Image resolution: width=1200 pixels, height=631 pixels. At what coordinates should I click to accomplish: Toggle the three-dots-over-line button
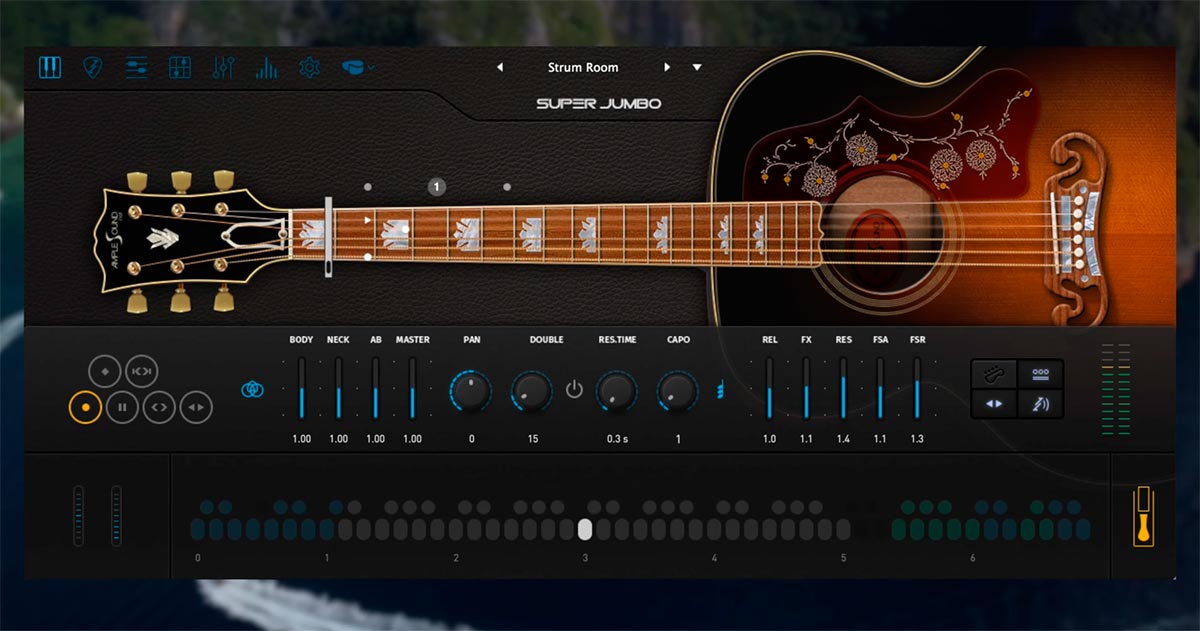(x=1040, y=375)
